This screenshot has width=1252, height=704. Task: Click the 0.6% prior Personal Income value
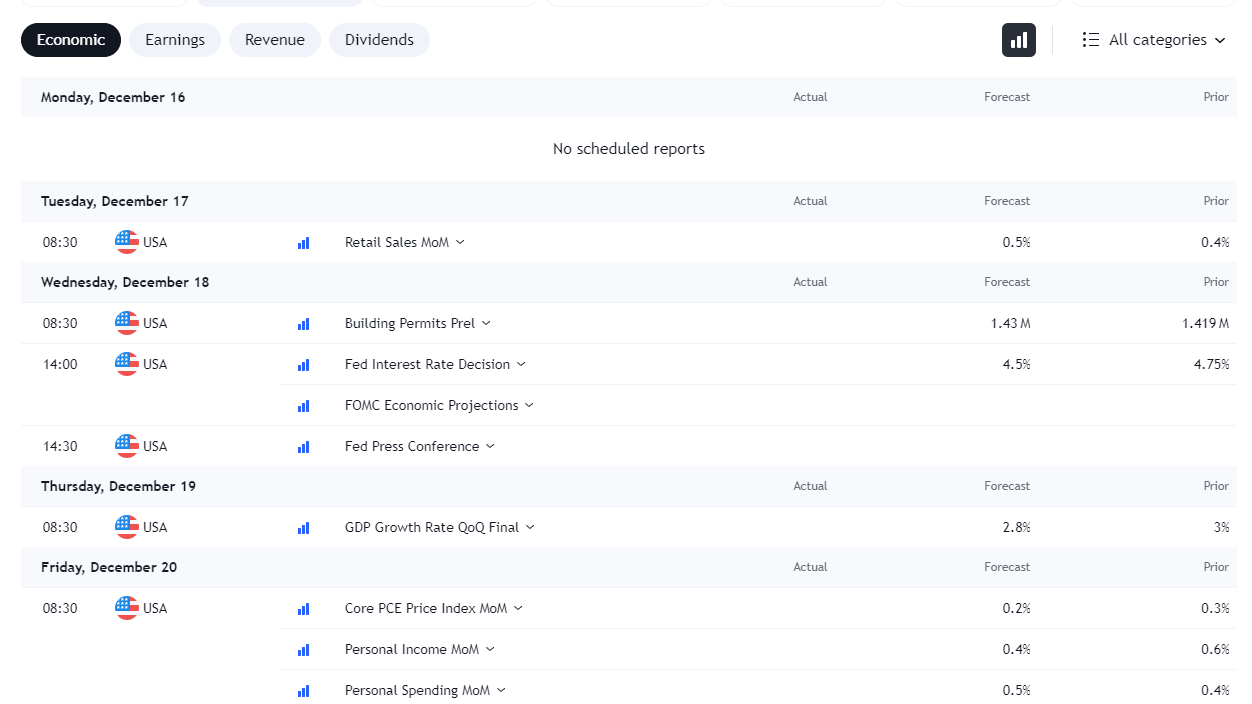click(1216, 649)
